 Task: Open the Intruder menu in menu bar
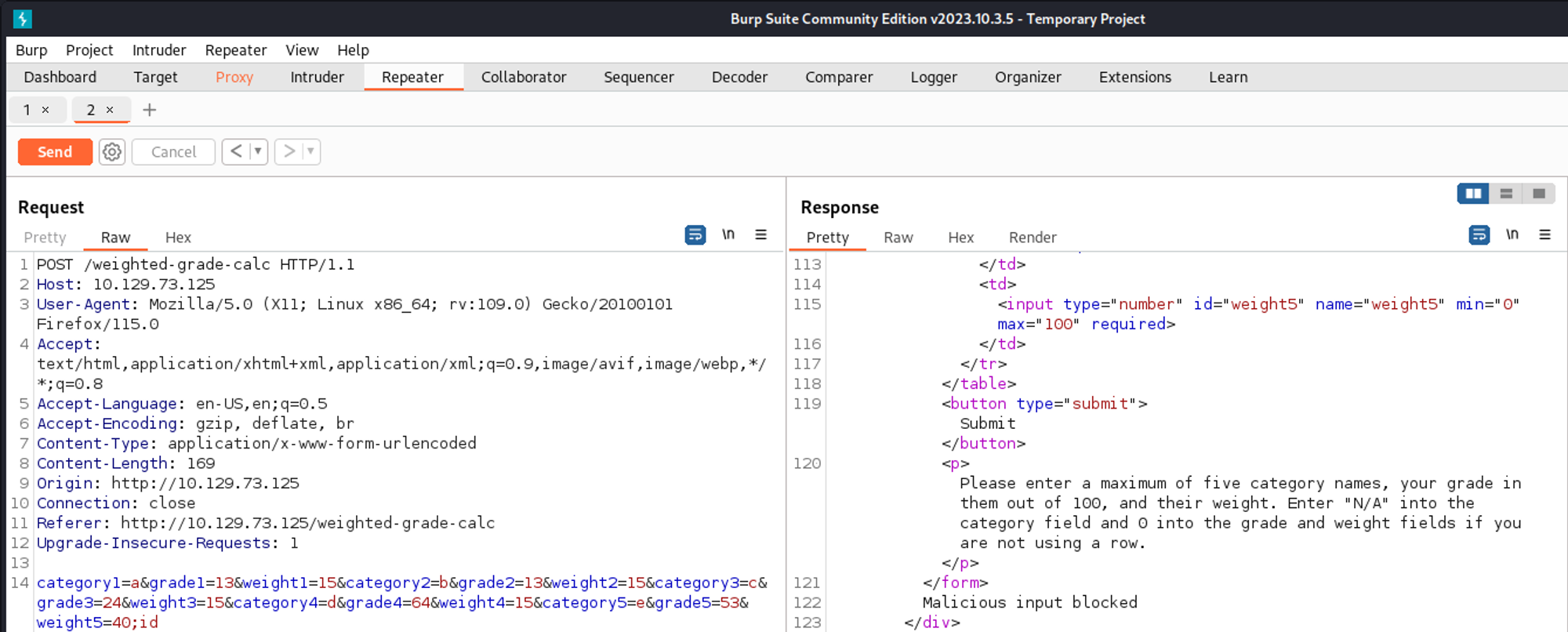pos(159,50)
